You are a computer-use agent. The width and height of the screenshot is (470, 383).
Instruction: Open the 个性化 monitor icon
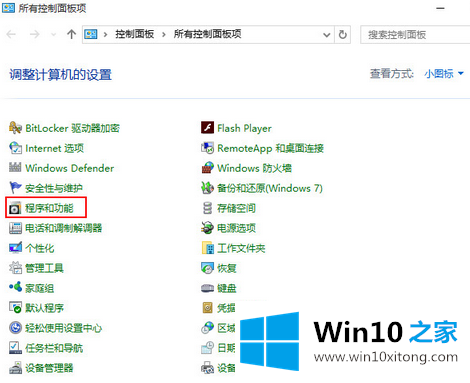[15, 248]
